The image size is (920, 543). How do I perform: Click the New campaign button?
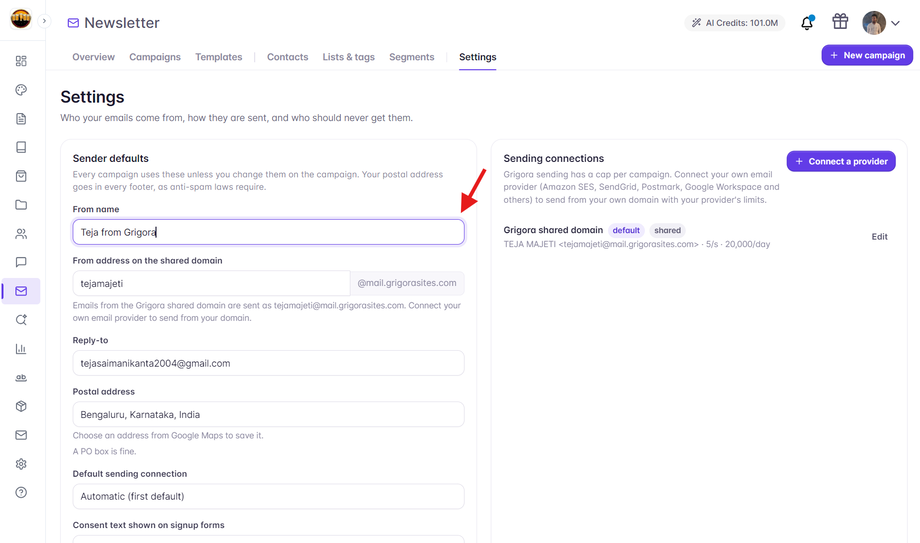(x=867, y=55)
